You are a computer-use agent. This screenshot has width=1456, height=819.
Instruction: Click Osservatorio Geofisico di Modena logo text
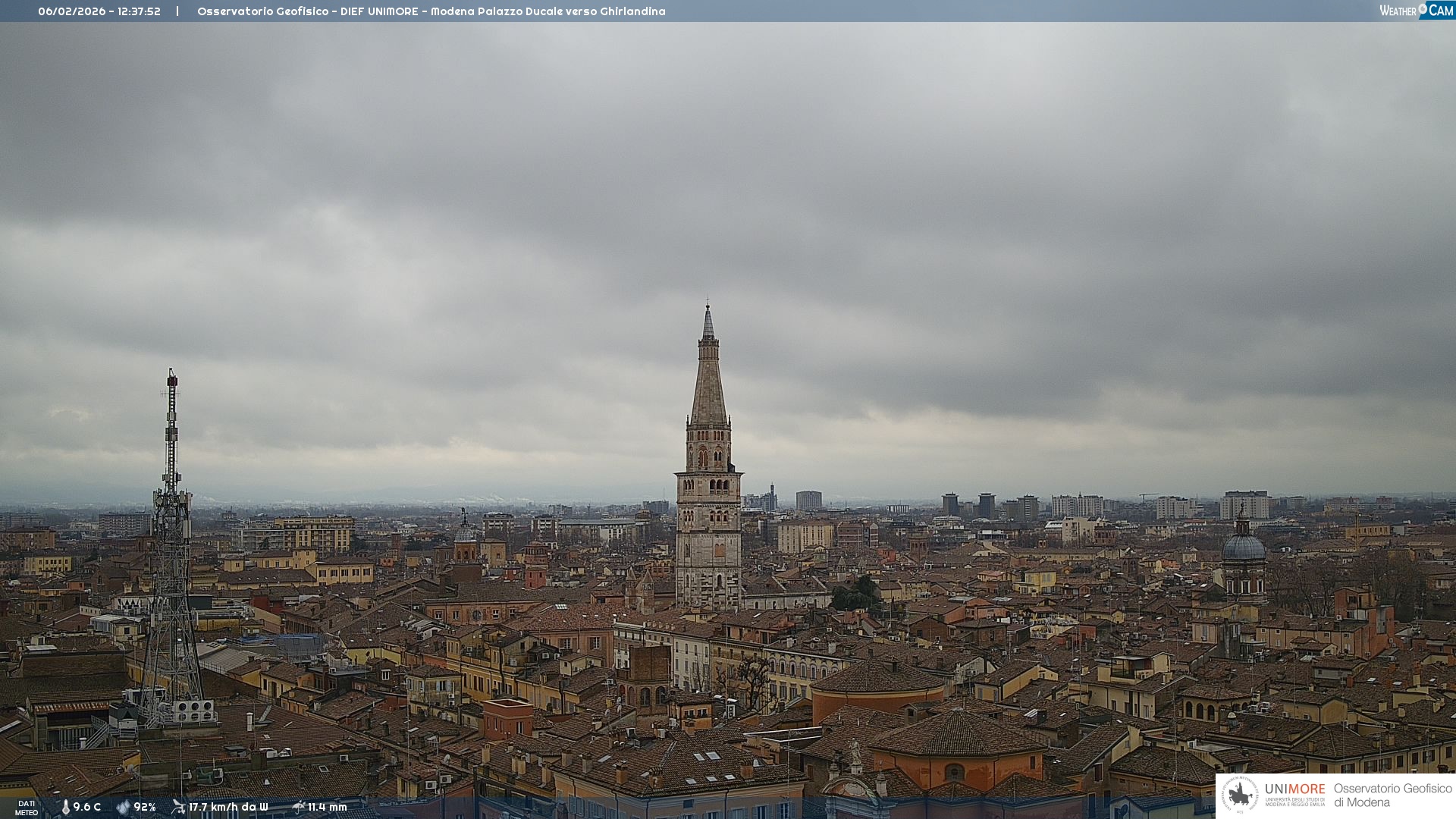click(x=1392, y=795)
